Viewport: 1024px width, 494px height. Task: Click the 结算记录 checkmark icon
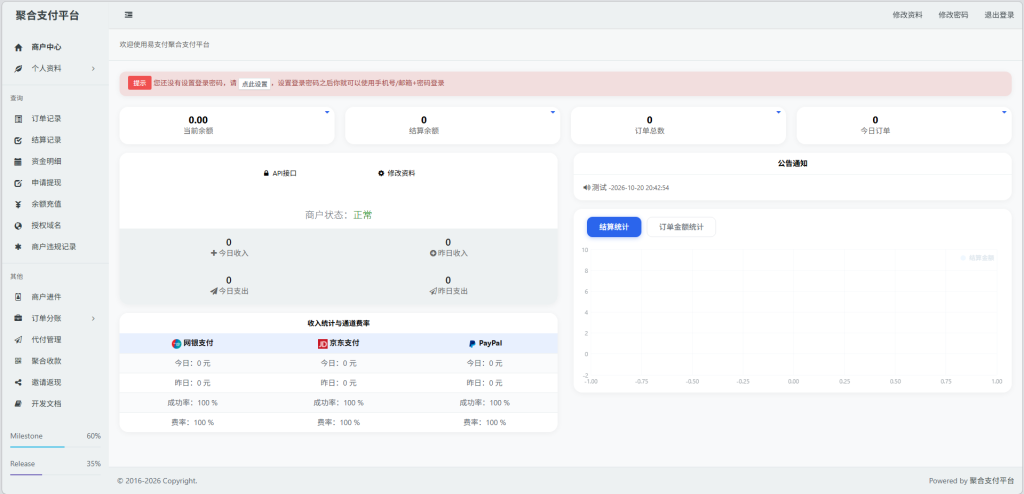point(18,140)
